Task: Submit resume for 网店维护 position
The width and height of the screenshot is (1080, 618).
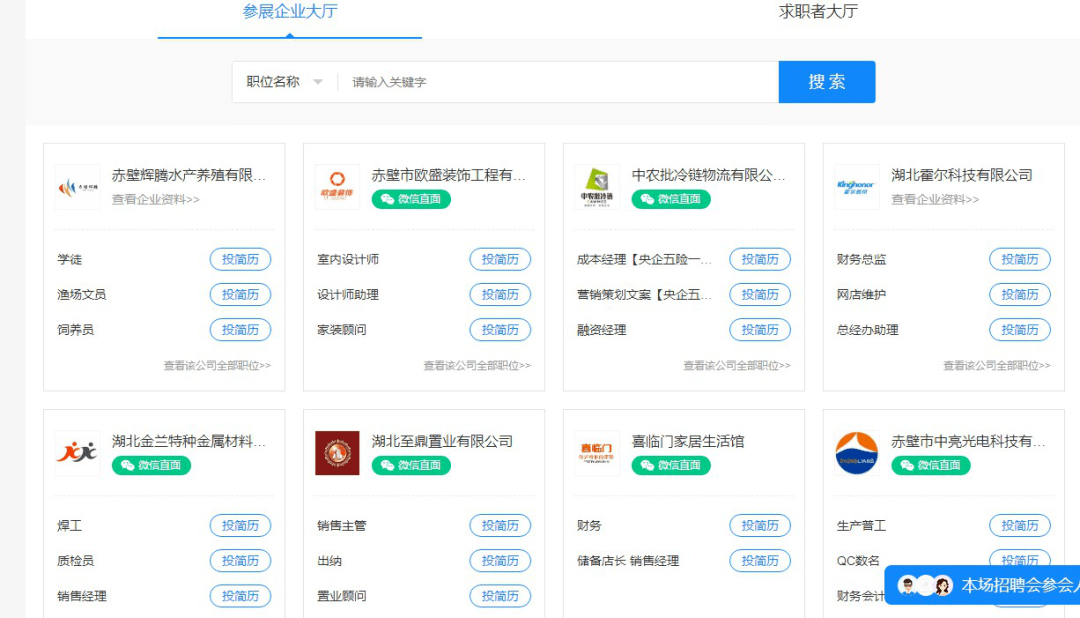Action: tap(1020, 294)
